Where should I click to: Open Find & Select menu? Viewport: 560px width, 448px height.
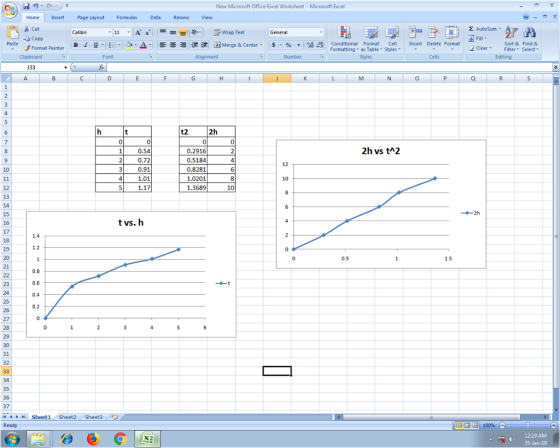point(530,39)
